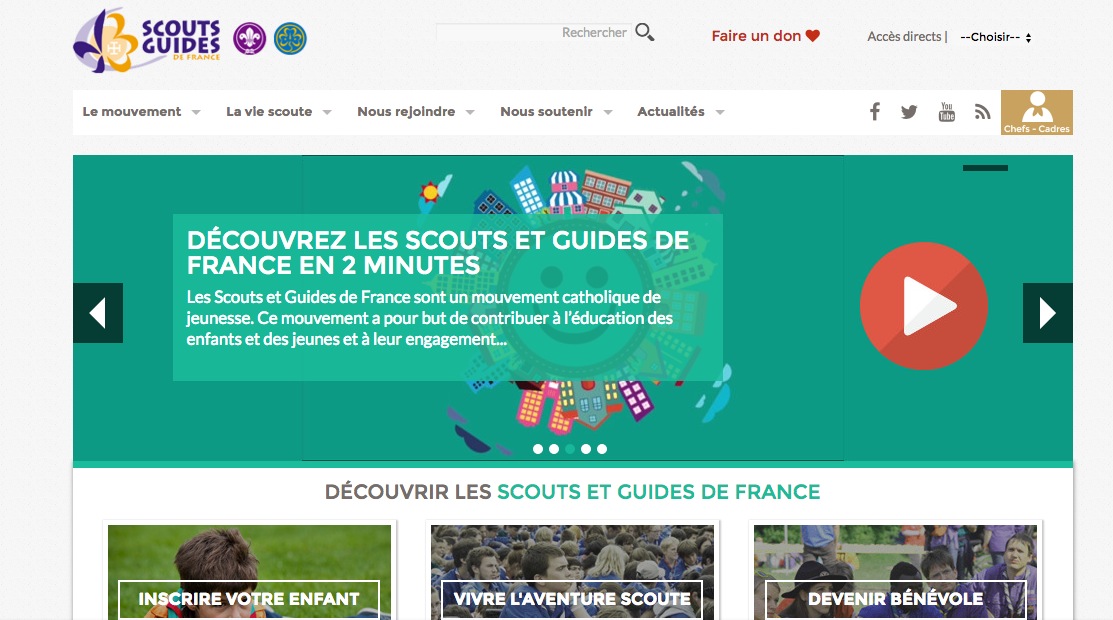Click the Scouts et Guides de France logo
Viewport: 1113px width, 620px height.
[x=147, y=40]
